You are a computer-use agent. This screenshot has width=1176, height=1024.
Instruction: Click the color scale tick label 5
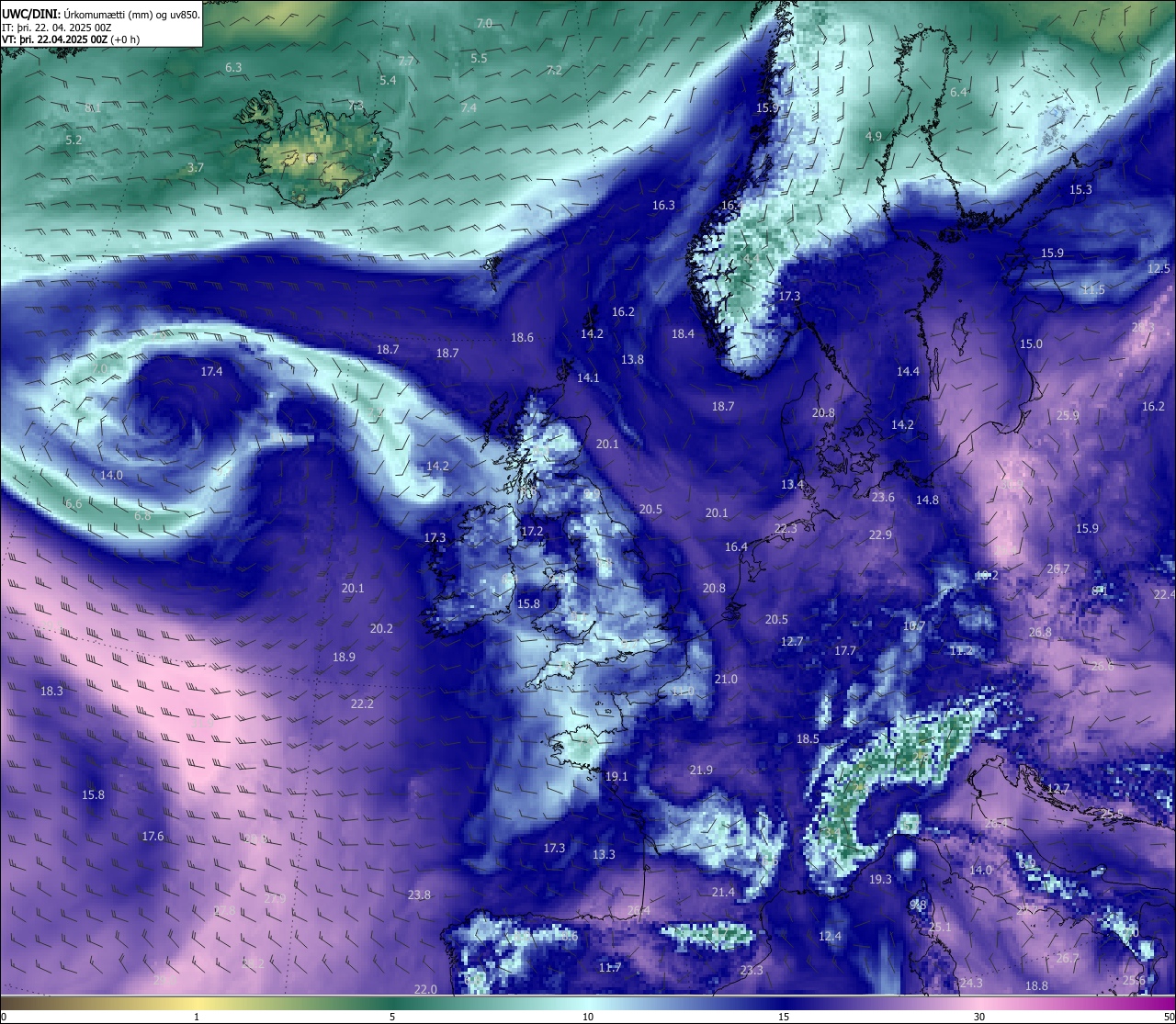pyautogui.click(x=392, y=1017)
